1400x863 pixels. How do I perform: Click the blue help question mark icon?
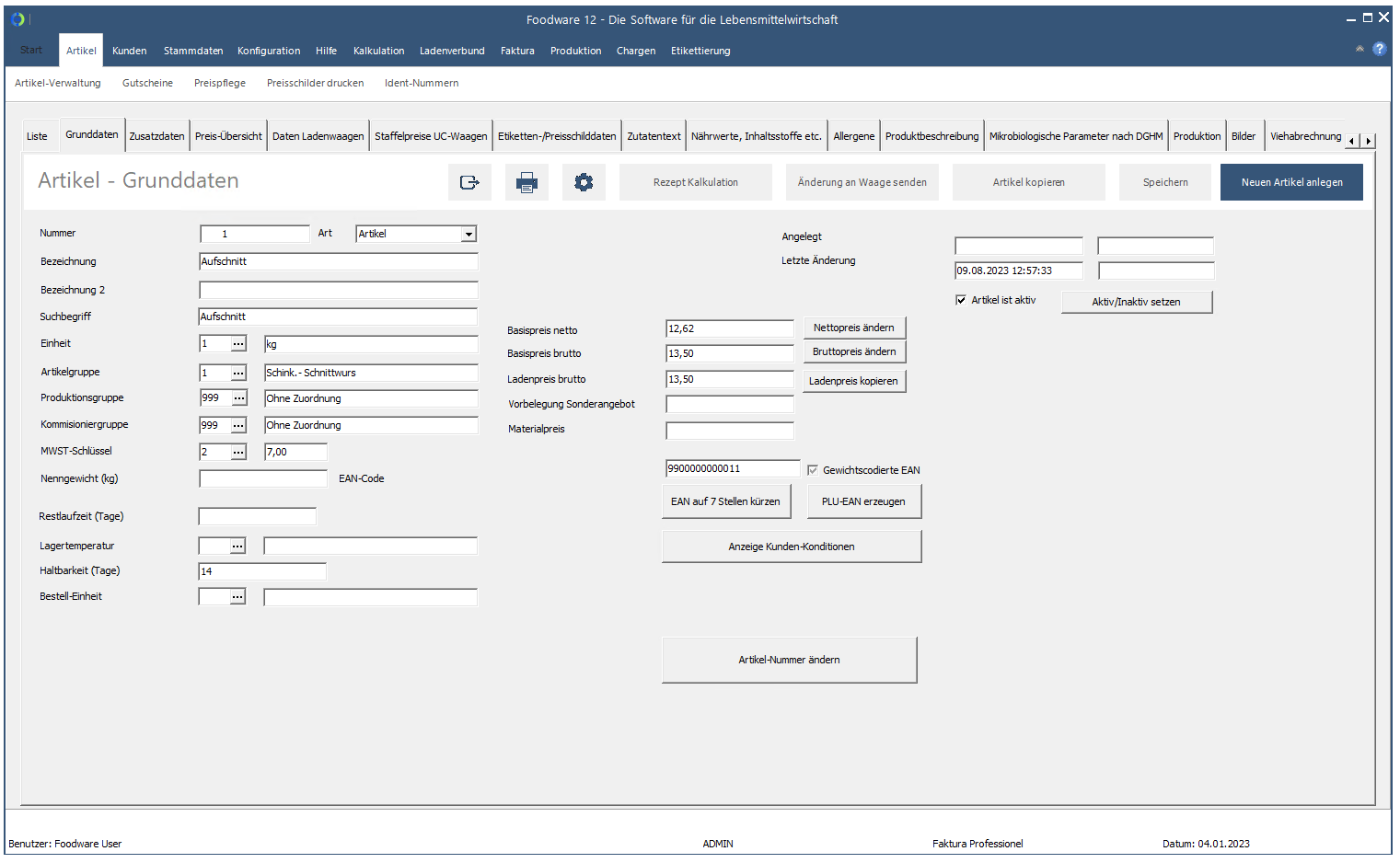coord(1379,49)
